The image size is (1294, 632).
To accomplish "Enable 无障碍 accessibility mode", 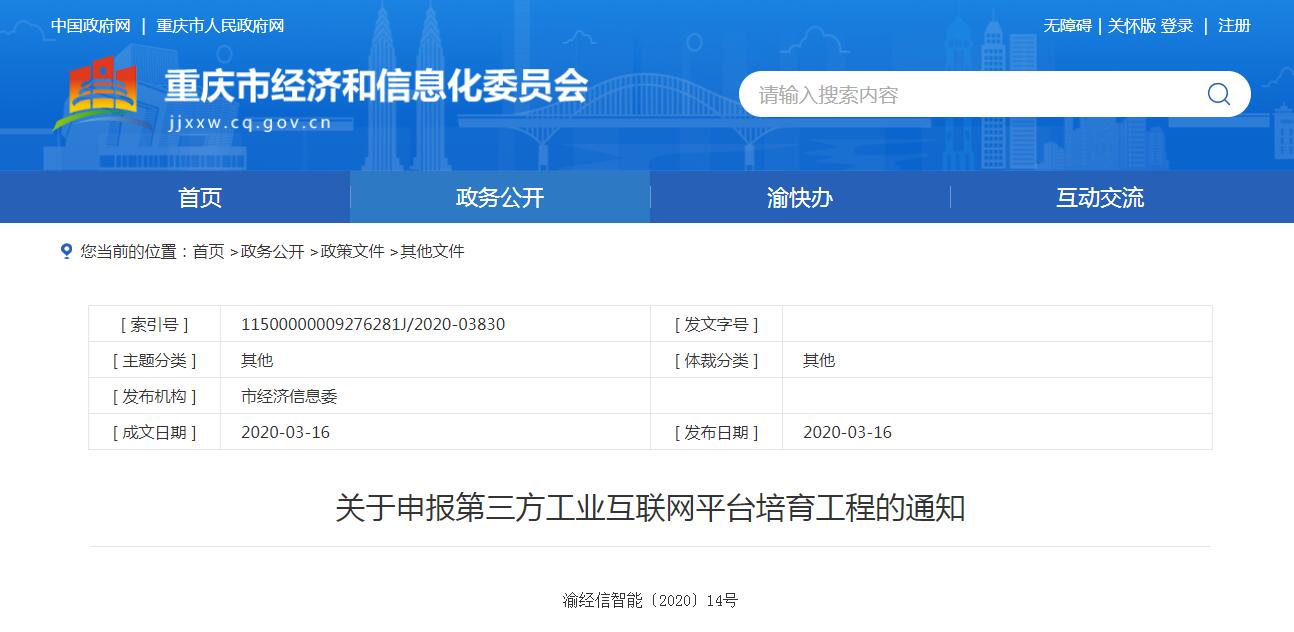I will (x=1067, y=26).
